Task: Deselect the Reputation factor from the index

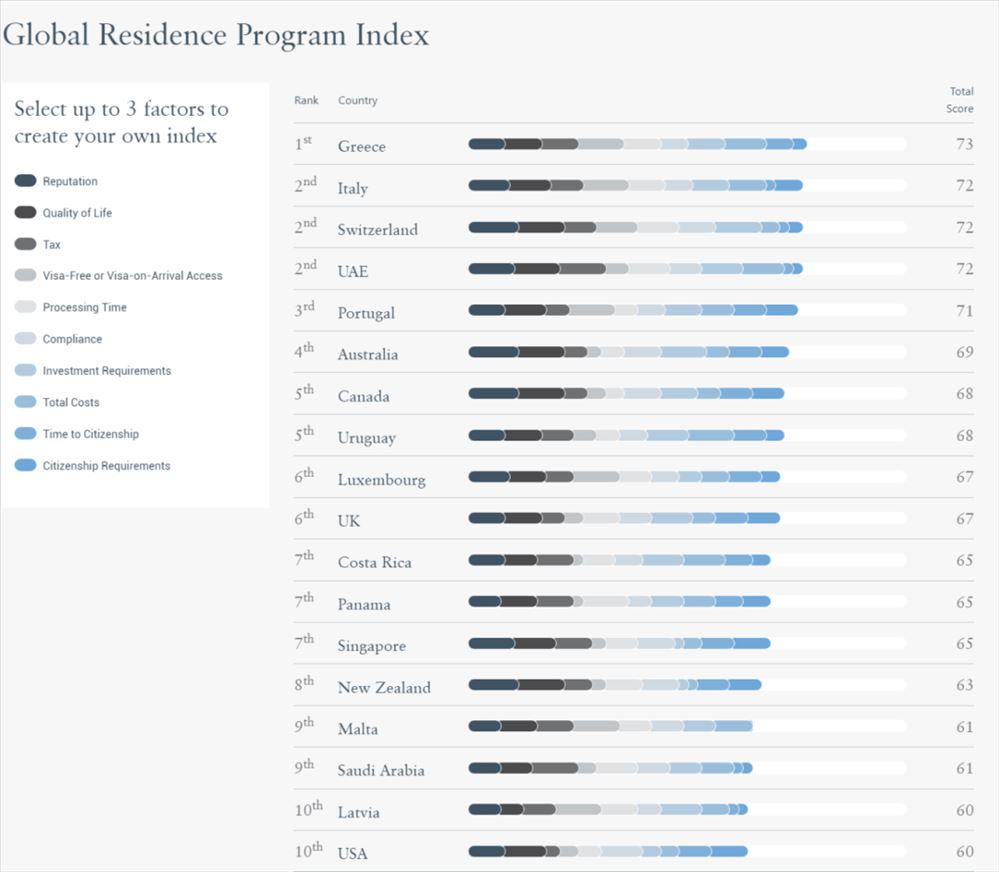Action: click(x=27, y=181)
